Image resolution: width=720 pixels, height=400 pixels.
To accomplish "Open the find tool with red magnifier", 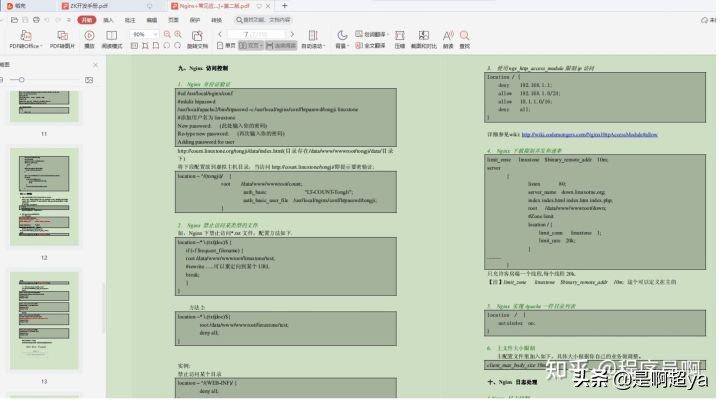I will [x=465, y=39].
